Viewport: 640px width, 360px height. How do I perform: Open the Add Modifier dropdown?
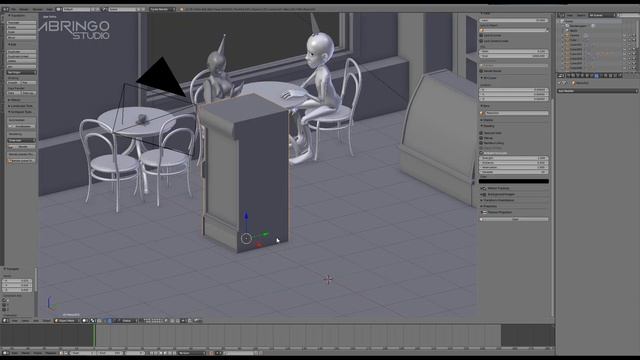click(x=597, y=91)
